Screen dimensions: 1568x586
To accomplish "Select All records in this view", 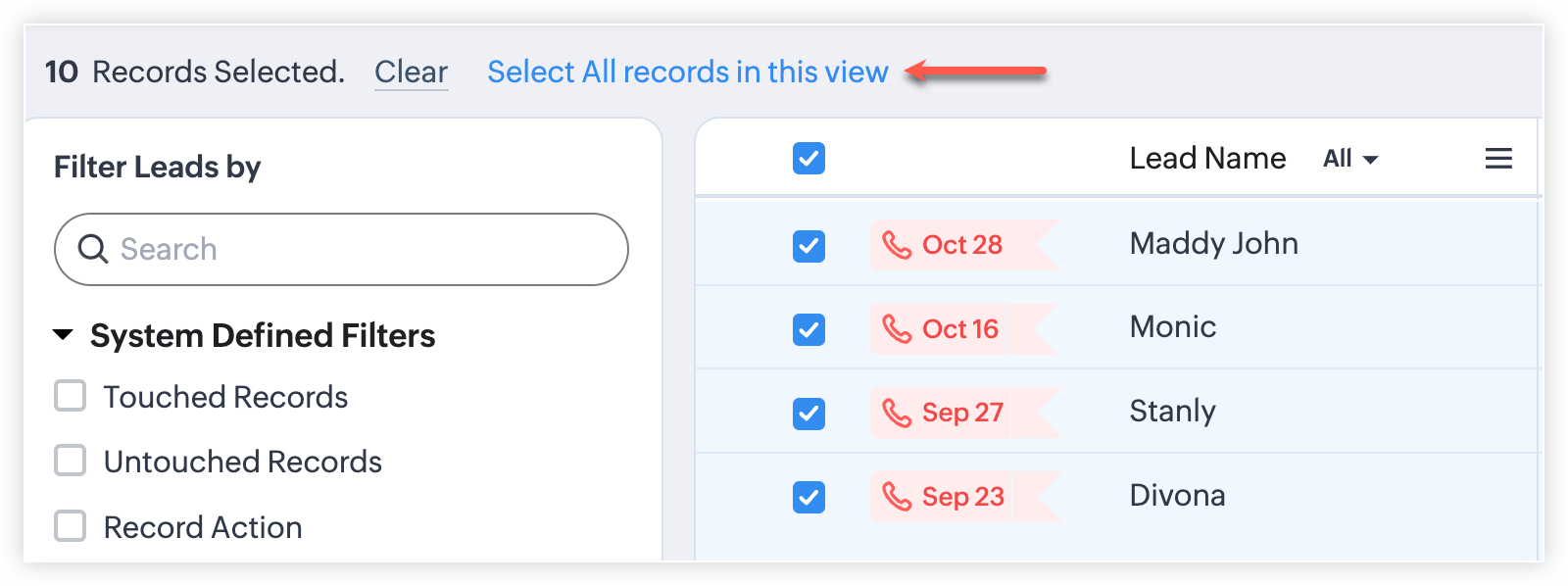I will 687,72.
